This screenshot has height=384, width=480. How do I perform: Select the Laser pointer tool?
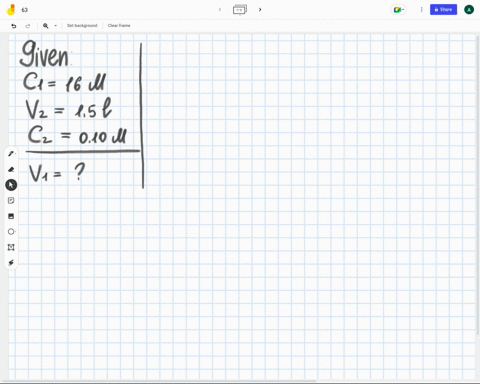click(x=11, y=263)
